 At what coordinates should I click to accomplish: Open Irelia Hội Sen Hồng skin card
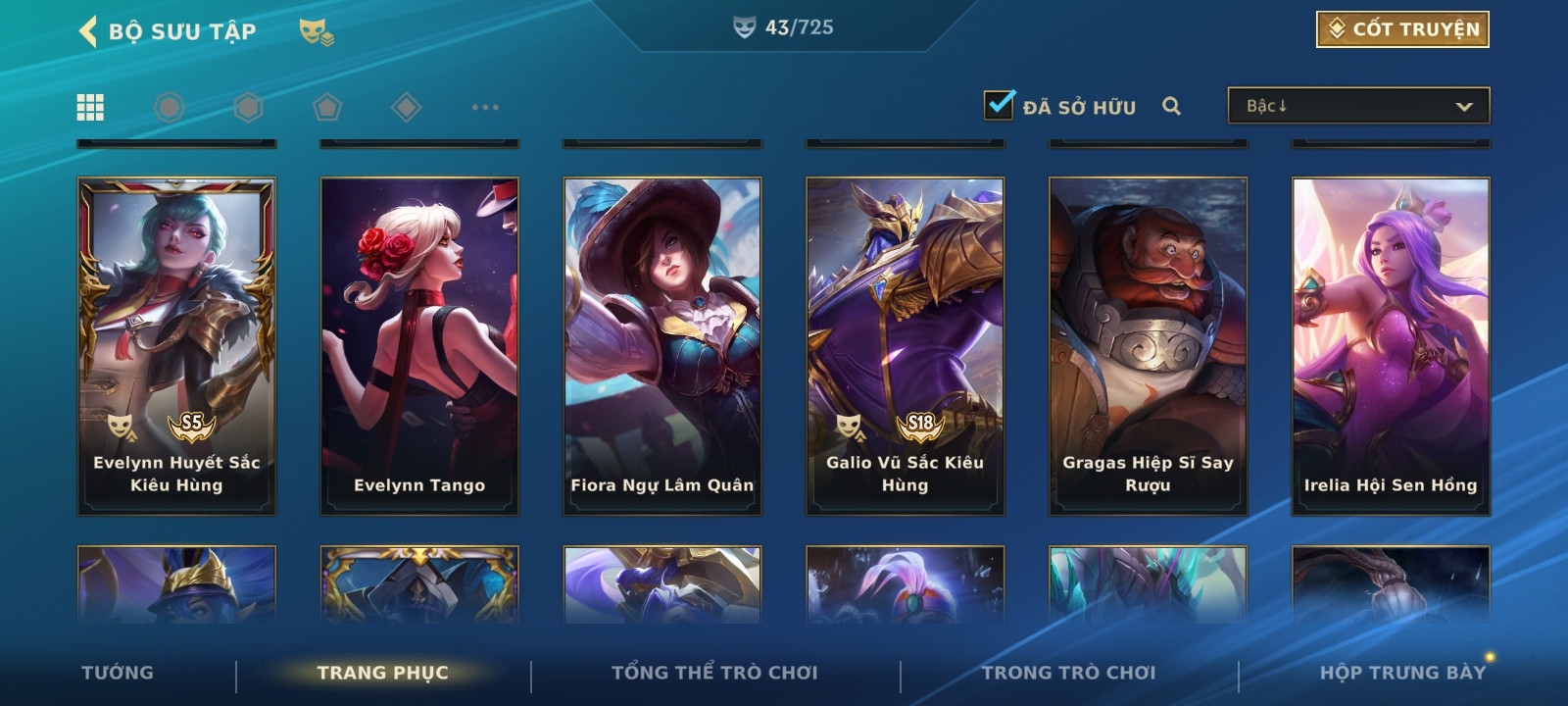click(1391, 346)
